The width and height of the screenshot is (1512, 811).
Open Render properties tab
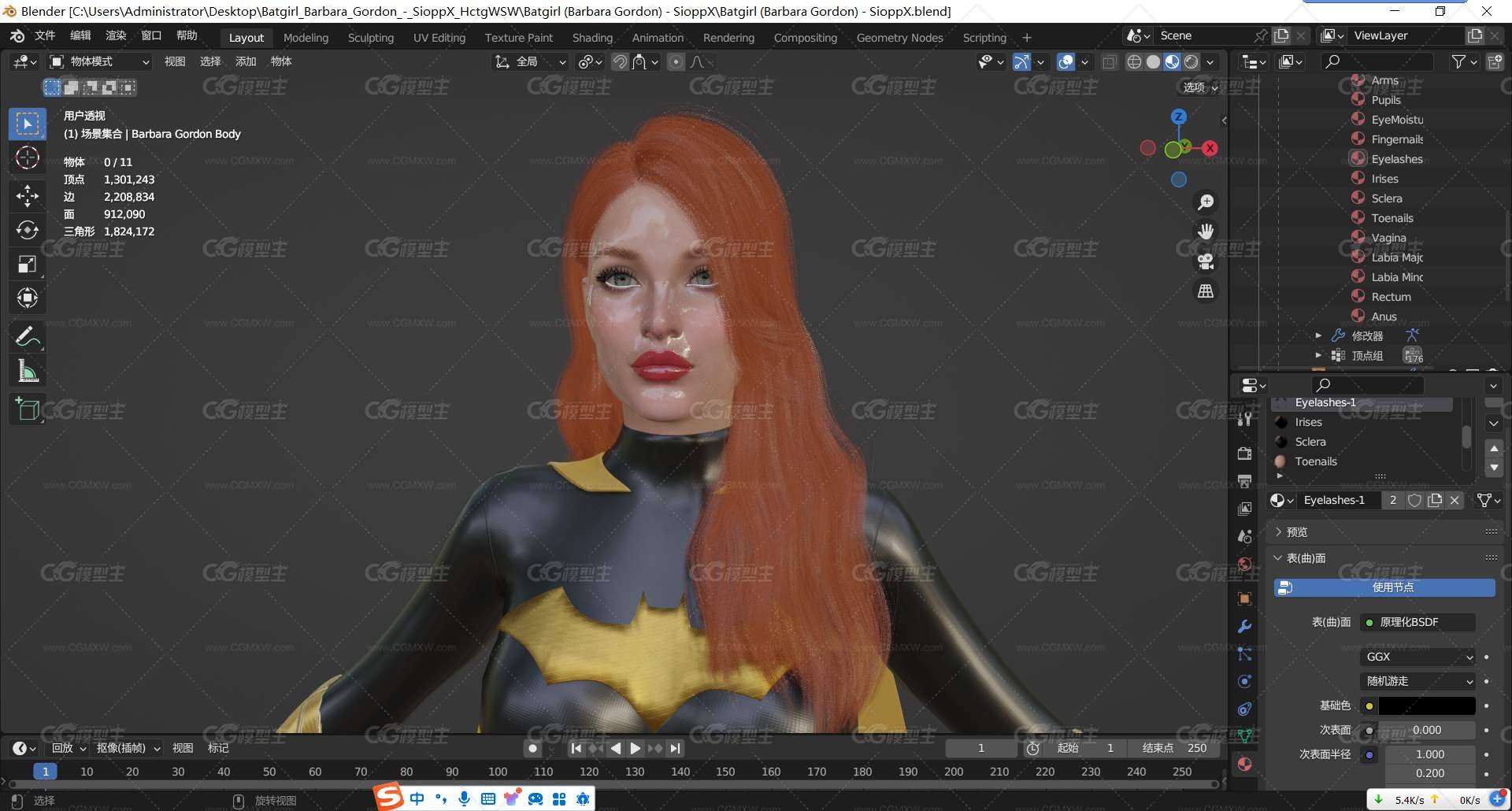[x=1245, y=454]
